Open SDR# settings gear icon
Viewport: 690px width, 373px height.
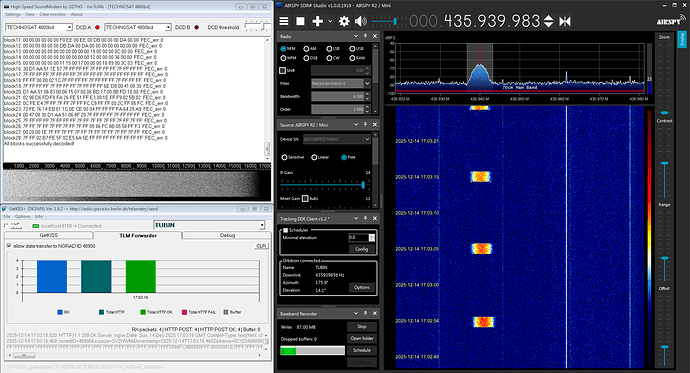pyautogui.click(x=344, y=21)
